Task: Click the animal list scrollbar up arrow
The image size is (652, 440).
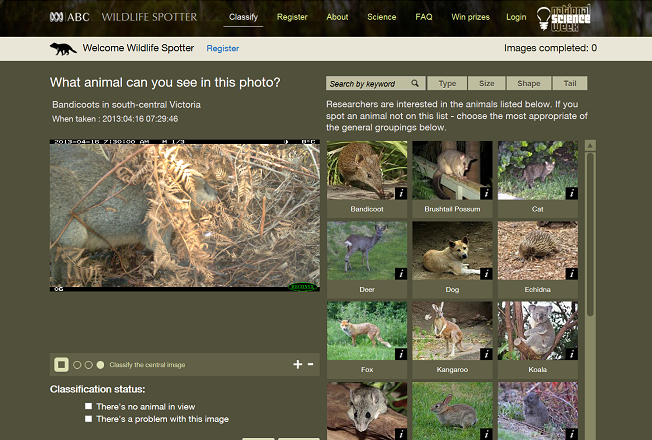Action: click(x=592, y=145)
